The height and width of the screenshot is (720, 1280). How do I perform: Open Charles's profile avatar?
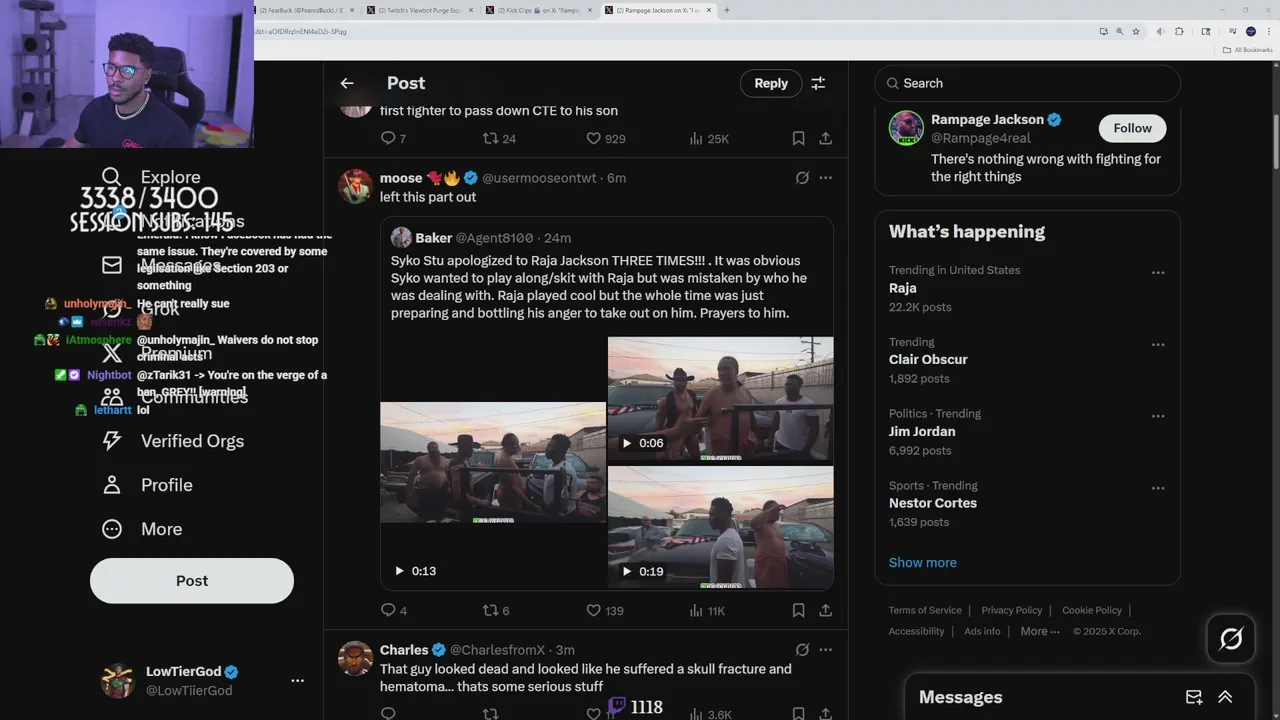(355, 658)
